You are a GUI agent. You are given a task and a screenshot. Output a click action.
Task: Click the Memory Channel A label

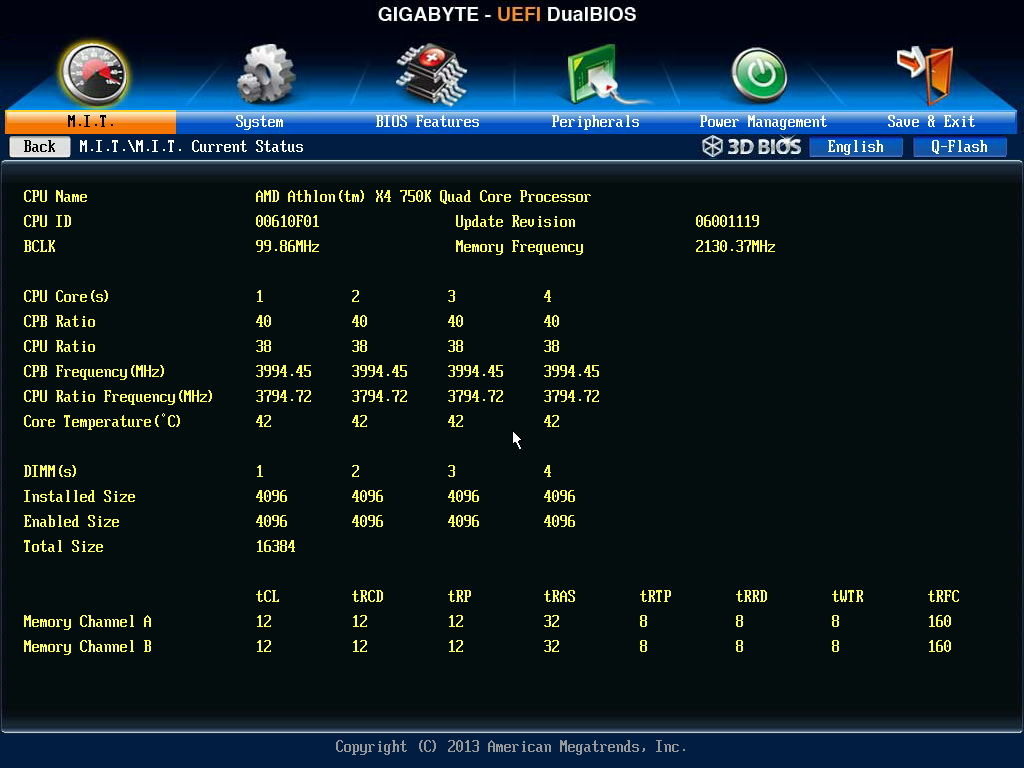88,622
